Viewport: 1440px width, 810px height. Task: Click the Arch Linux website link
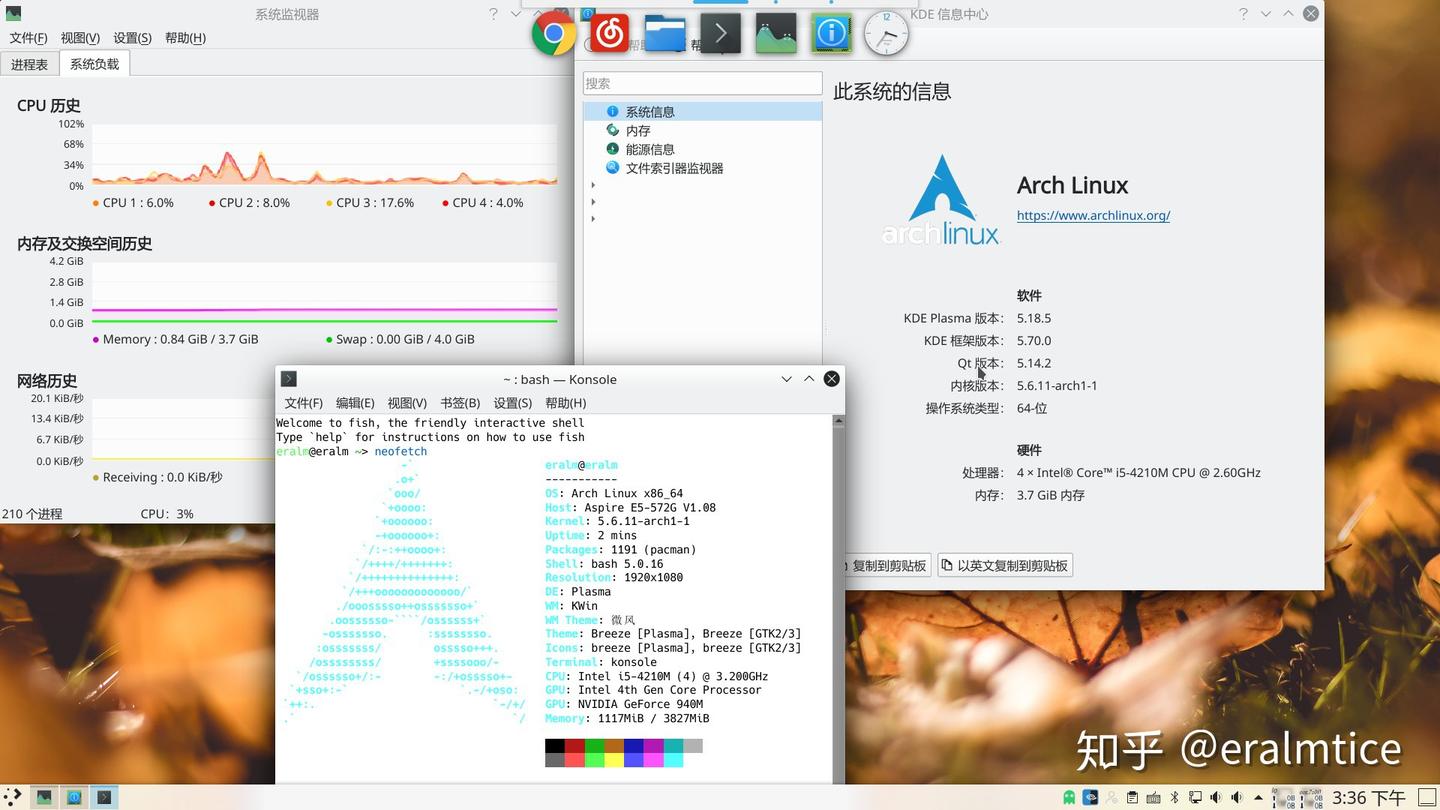click(x=1092, y=215)
